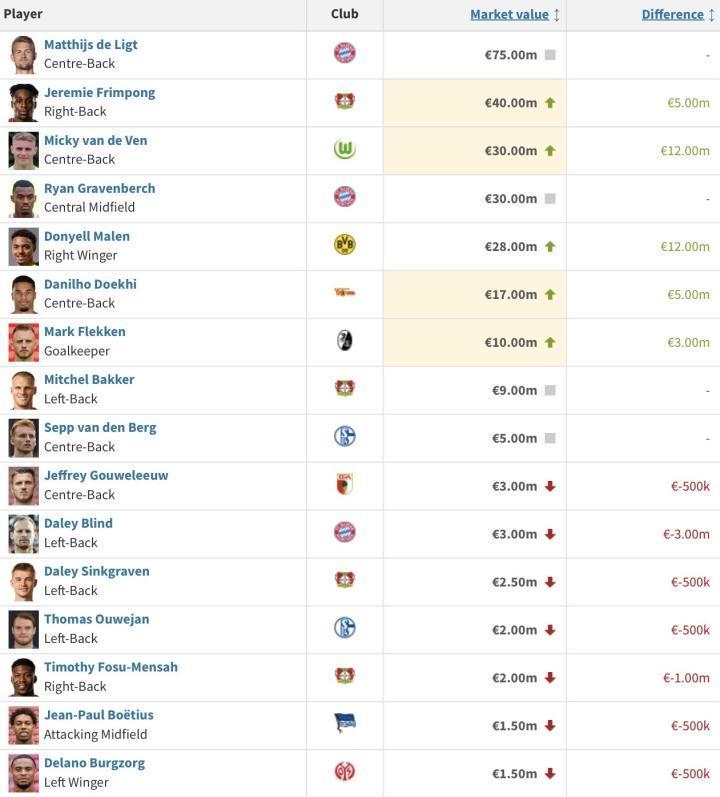Go to Daley Blind's profile page

(78, 523)
